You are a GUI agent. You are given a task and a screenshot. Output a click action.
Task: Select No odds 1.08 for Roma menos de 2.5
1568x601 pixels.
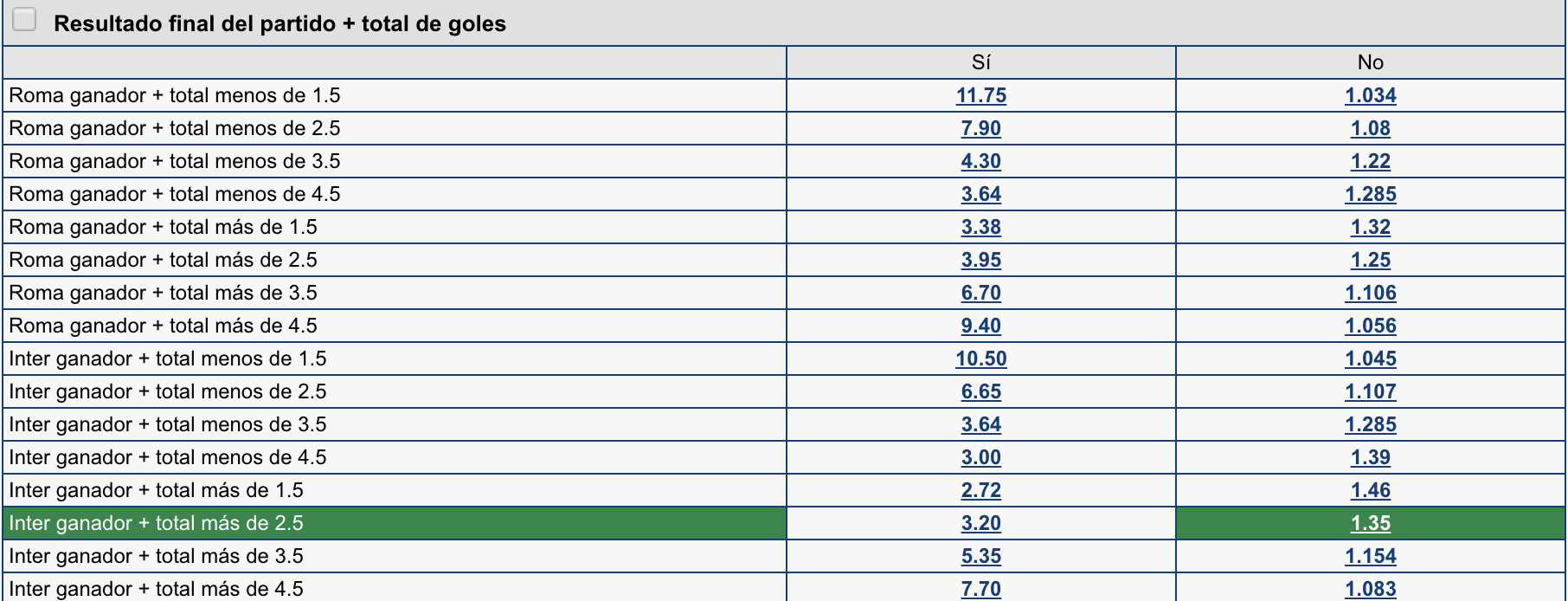1370,128
